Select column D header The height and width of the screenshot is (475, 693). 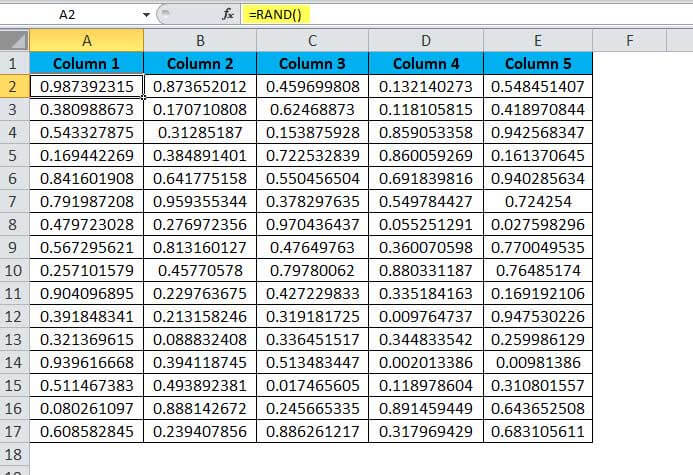[x=426, y=41]
